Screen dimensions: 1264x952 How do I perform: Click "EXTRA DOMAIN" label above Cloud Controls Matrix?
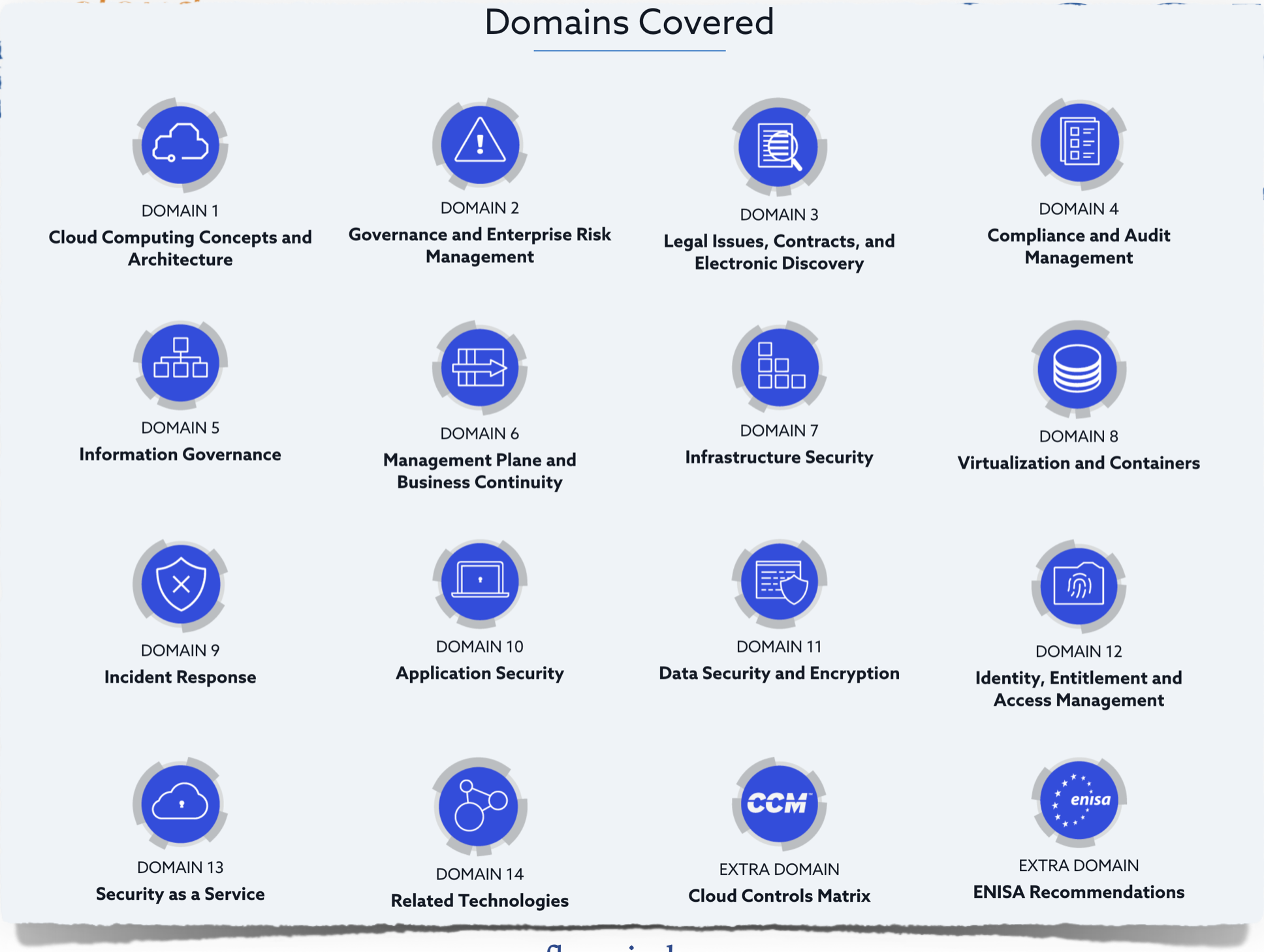[x=780, y=869]
